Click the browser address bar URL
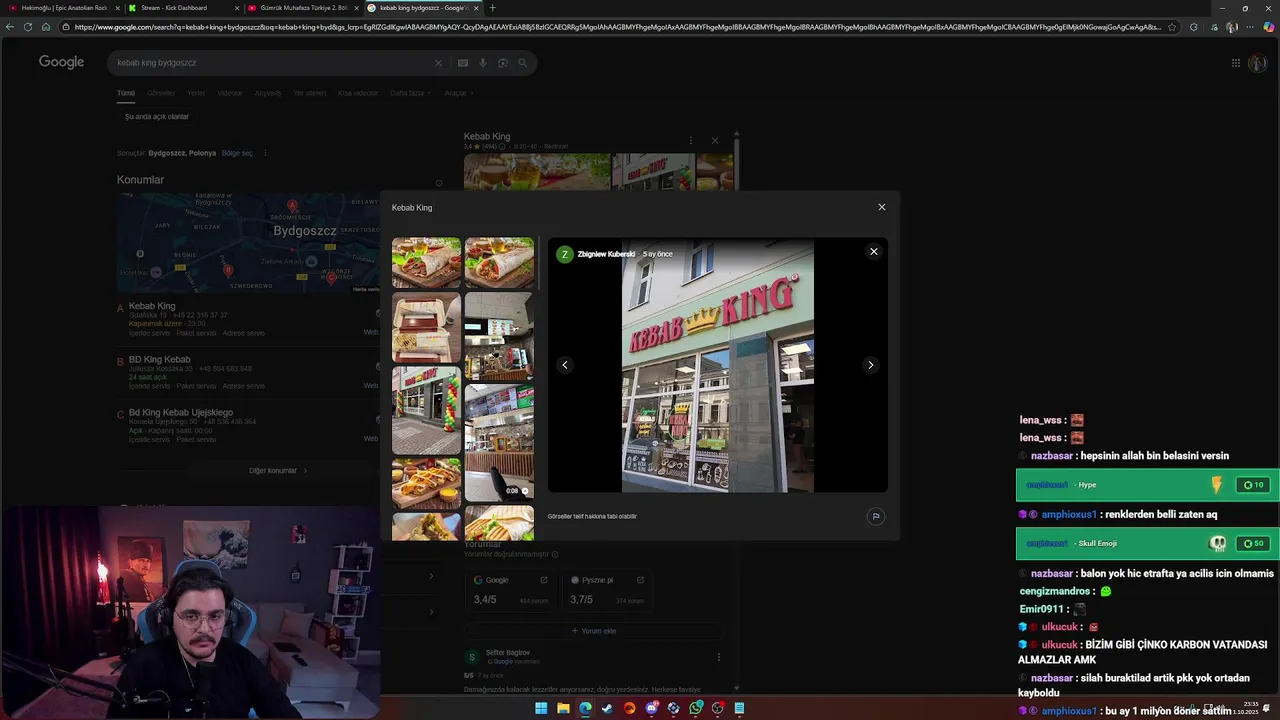 (x=617, y=27)
